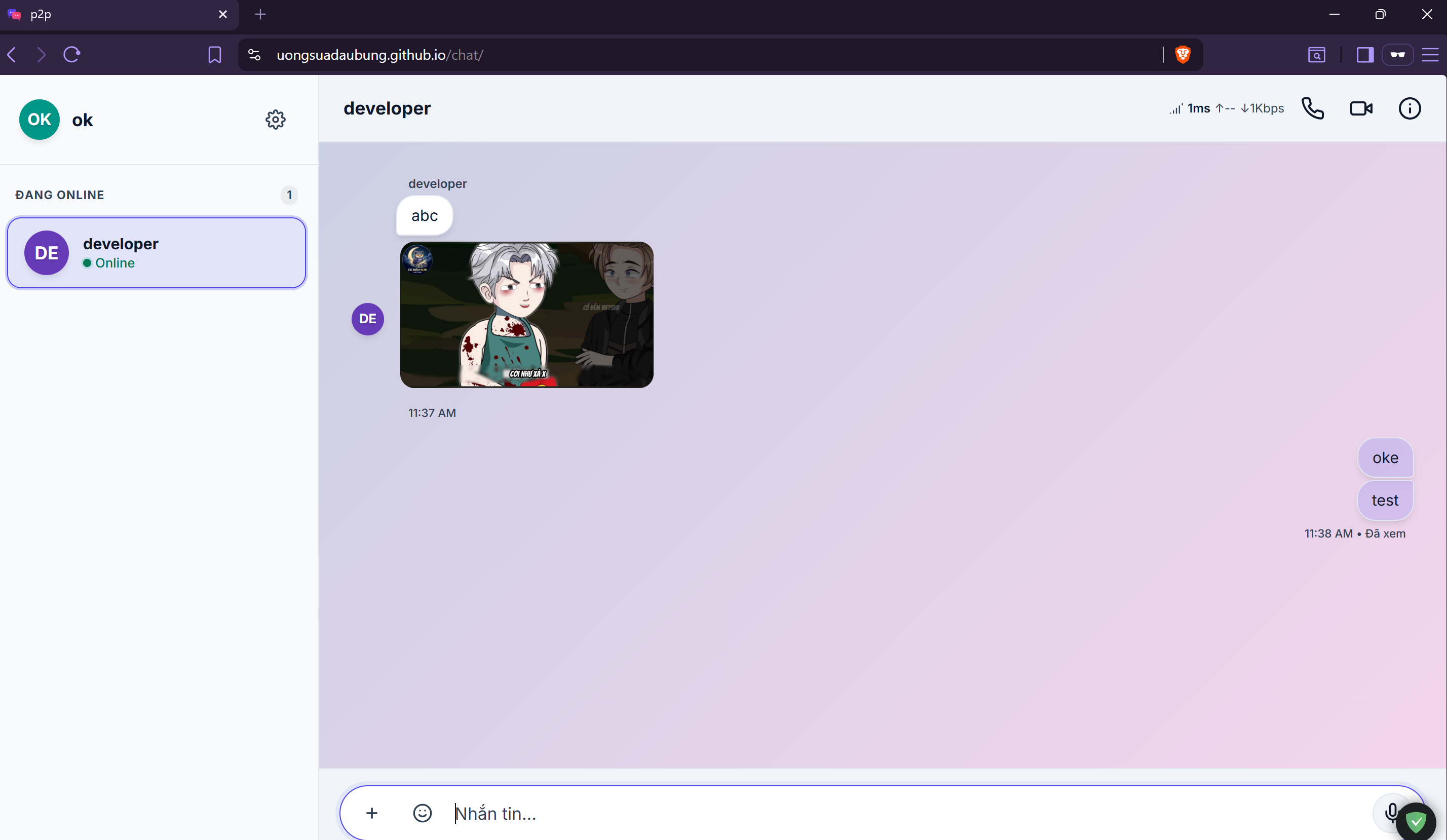Start a voice call with developer
Screen dimensions: 1447x840
(1313, 108)
